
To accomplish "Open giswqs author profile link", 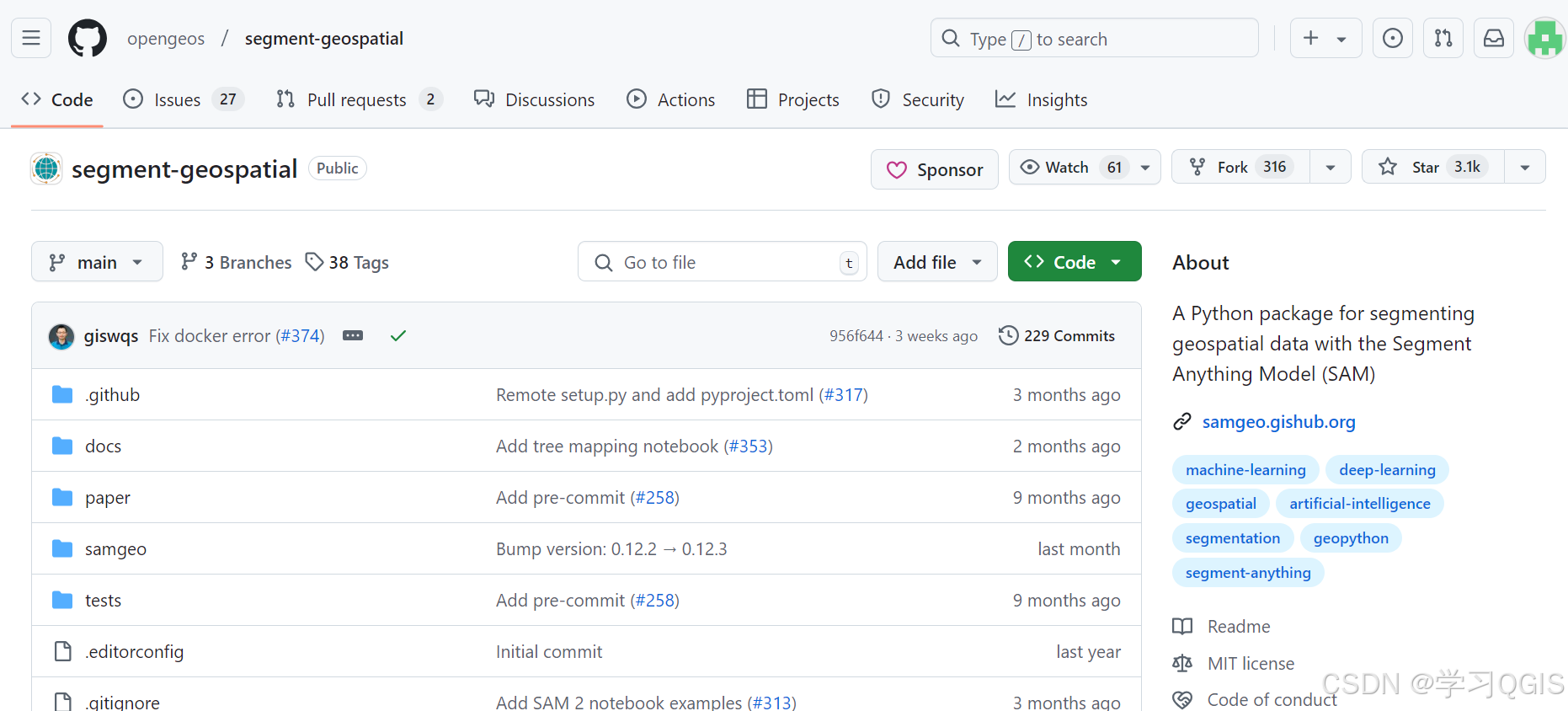I will [x=111, y=336].
